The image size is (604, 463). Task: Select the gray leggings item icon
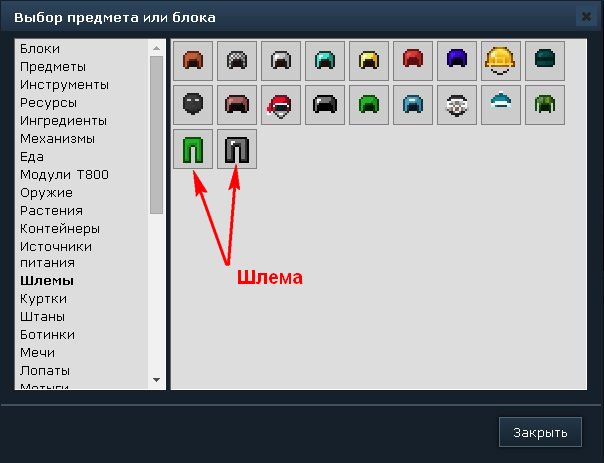coord(237,149)
